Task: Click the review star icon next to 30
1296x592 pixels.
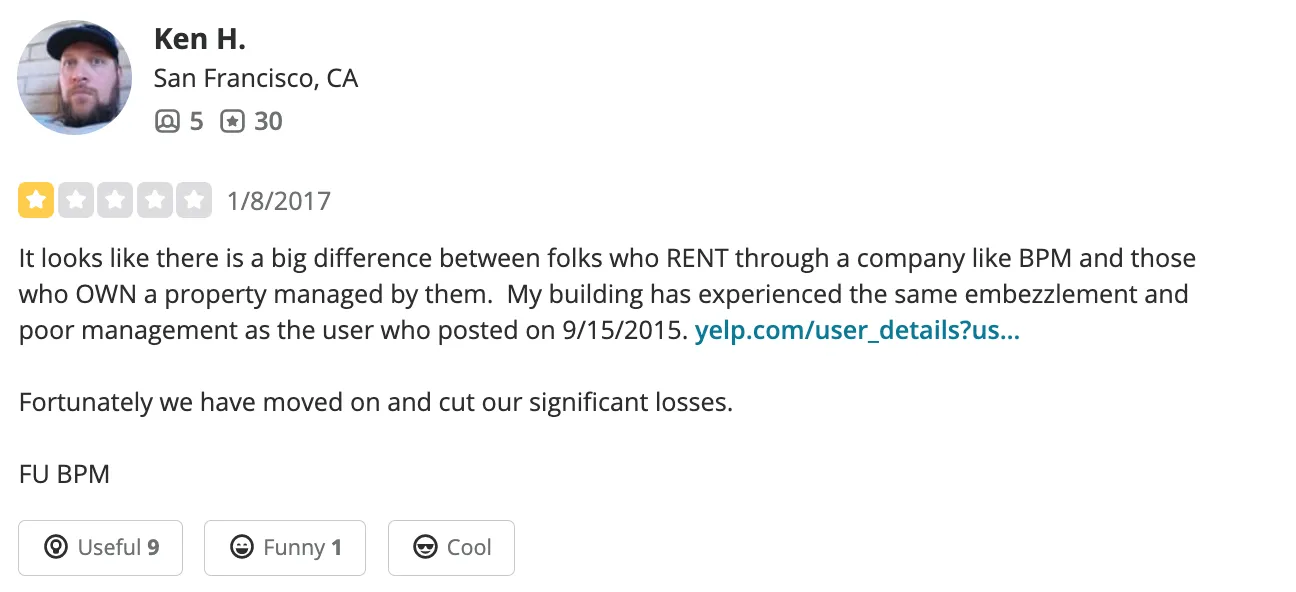Action: pyautogui.click(x=232, y=121)
